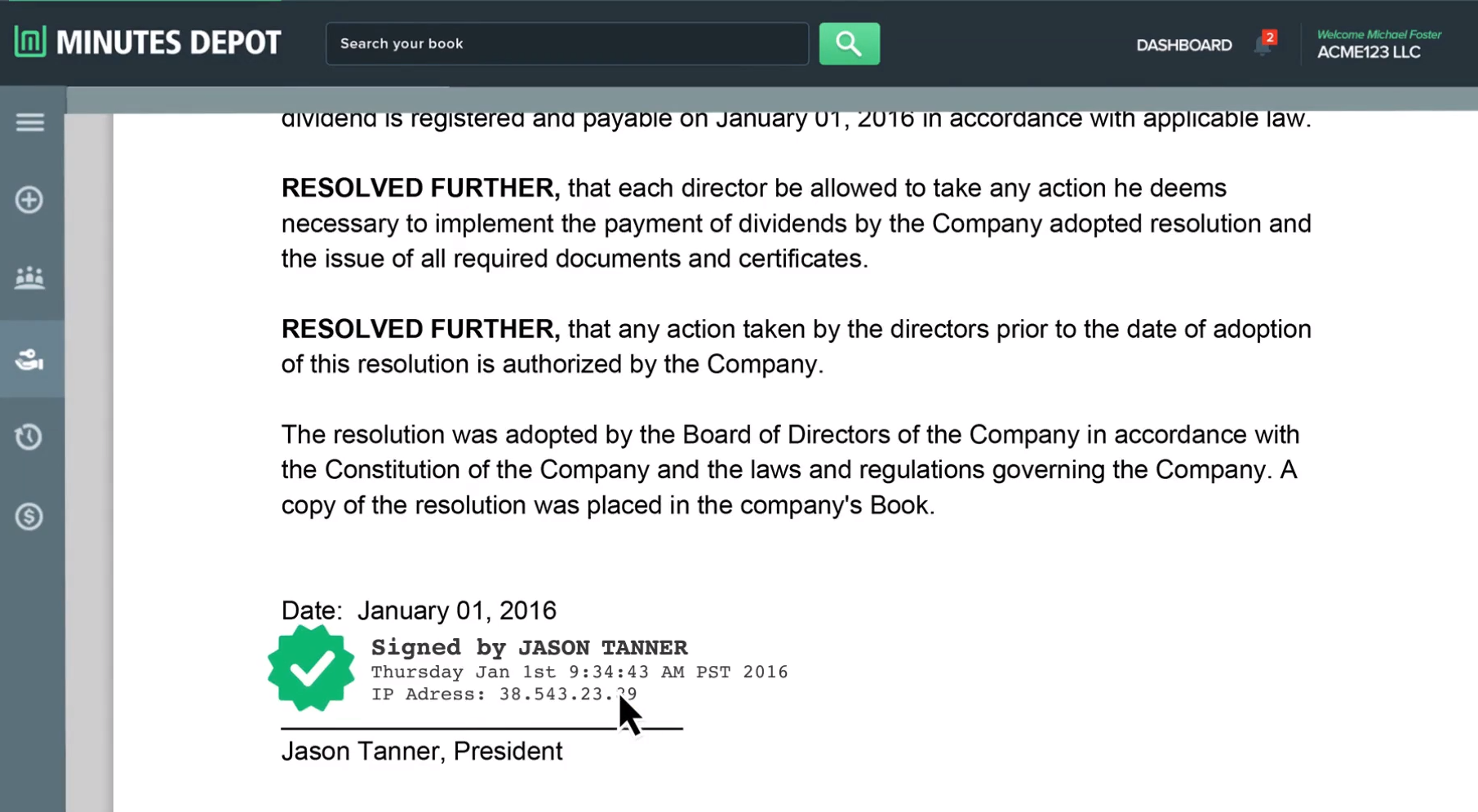Click the red notification count badge

1269,38
